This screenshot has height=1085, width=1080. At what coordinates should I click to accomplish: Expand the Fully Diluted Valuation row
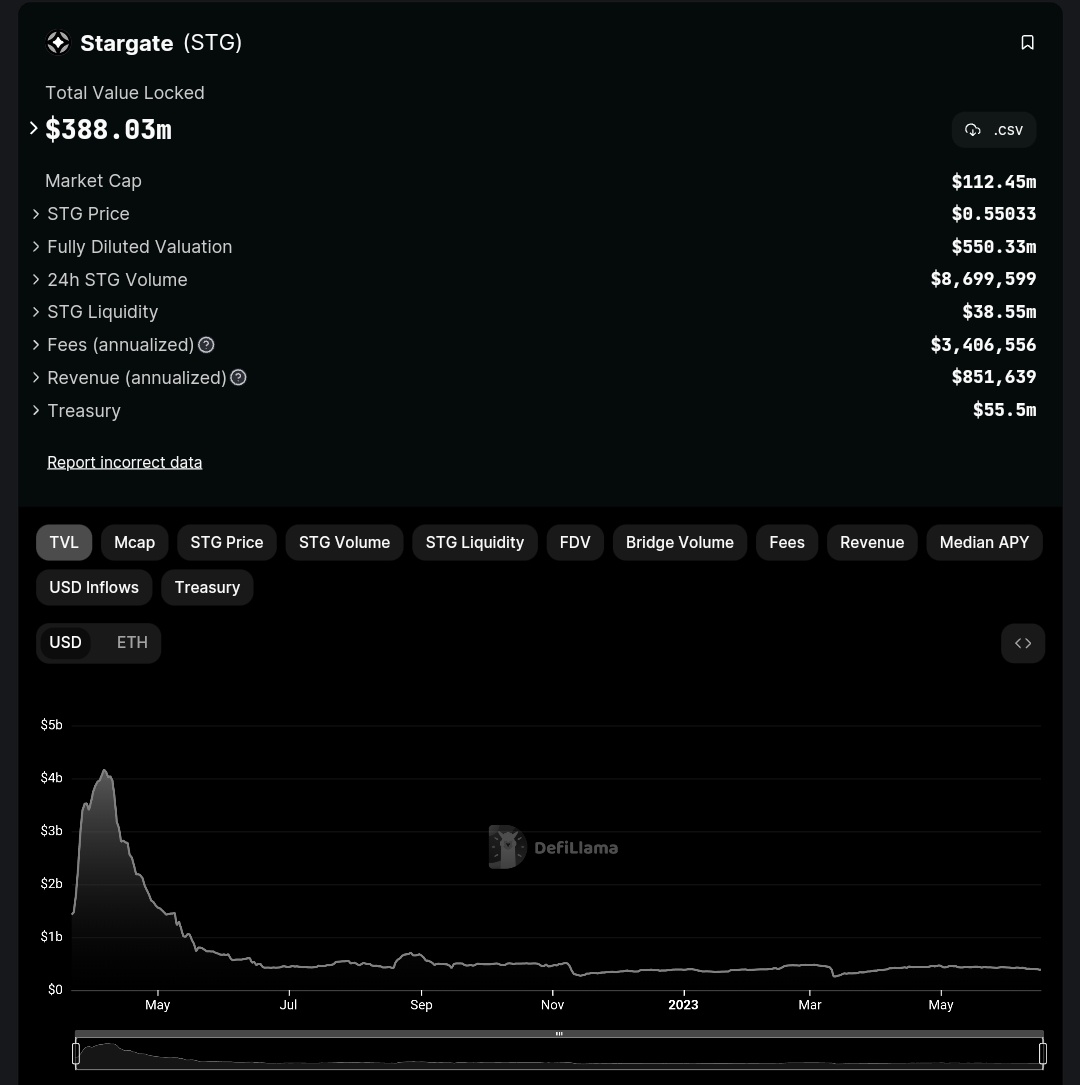point(36,247)
